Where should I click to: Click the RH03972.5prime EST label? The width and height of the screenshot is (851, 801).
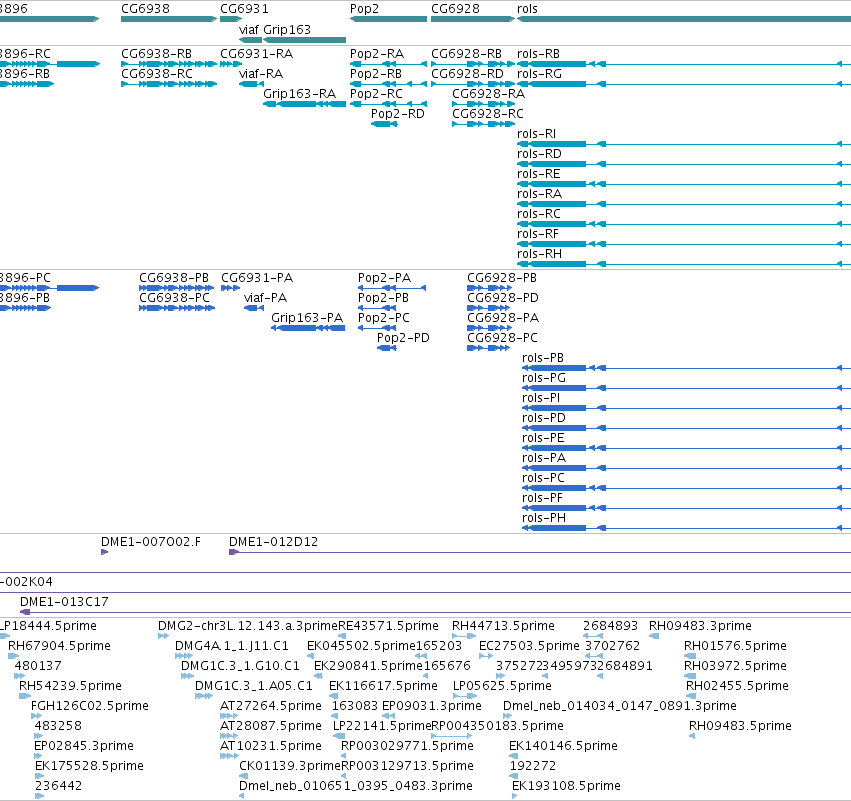pyautogui.click(x=735, y=666)
